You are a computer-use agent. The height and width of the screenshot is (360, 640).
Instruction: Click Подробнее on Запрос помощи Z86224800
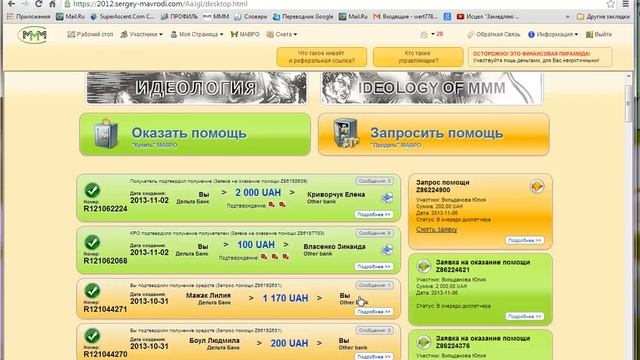[524, 240]
